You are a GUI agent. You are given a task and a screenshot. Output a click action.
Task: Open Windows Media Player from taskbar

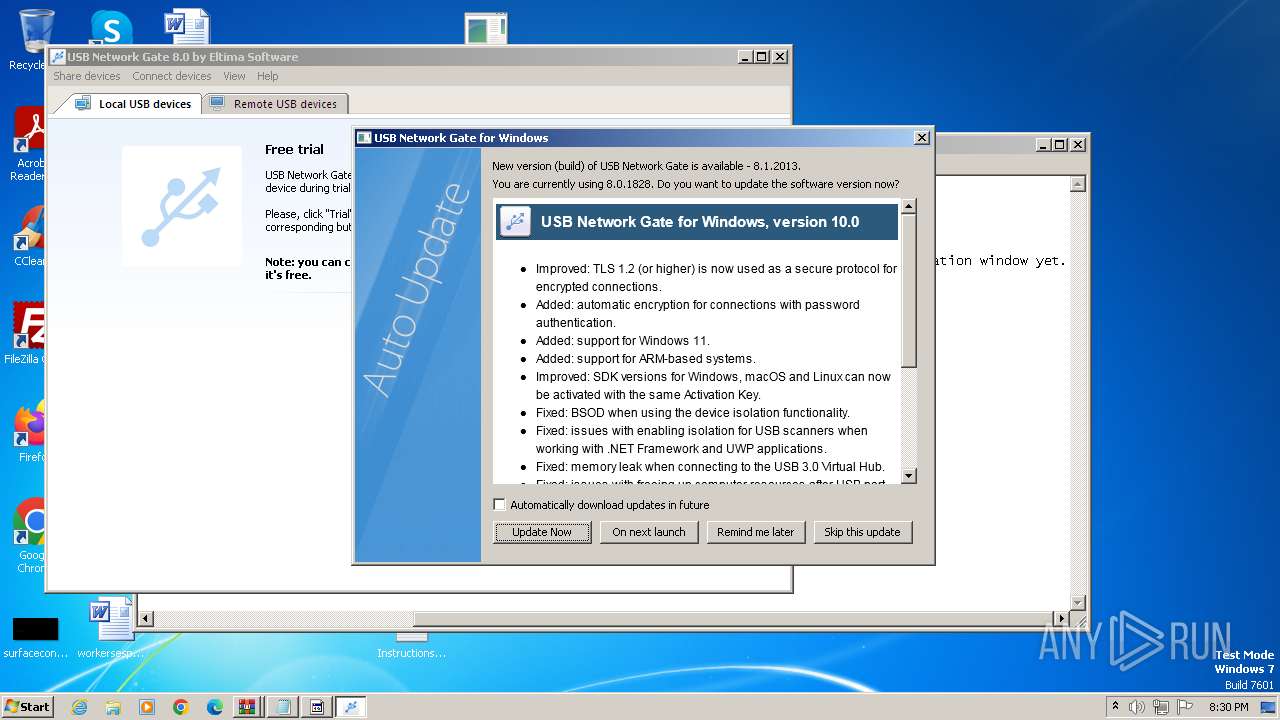[x=147, y=706]
